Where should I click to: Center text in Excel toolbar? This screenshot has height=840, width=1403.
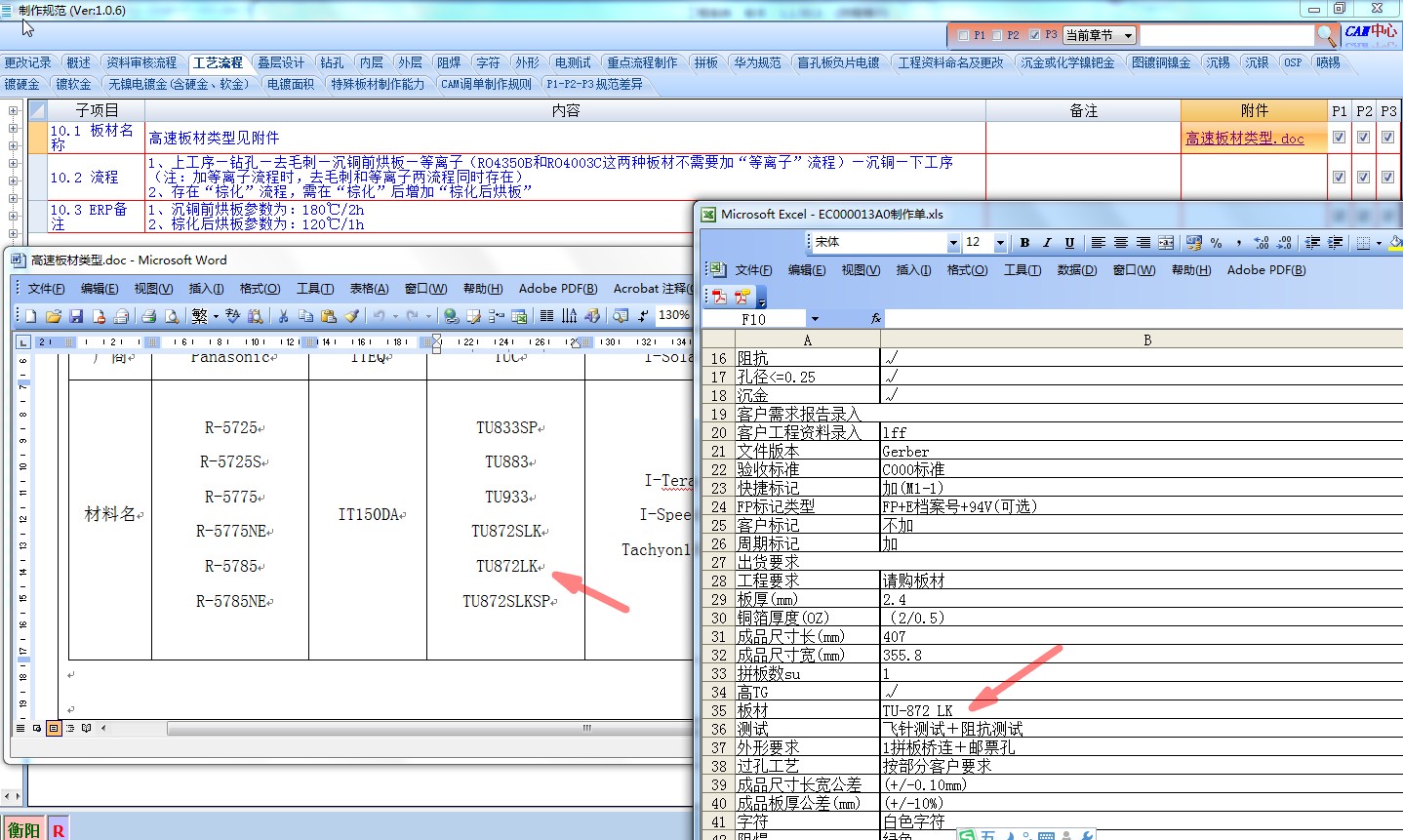pos(1121,243)
